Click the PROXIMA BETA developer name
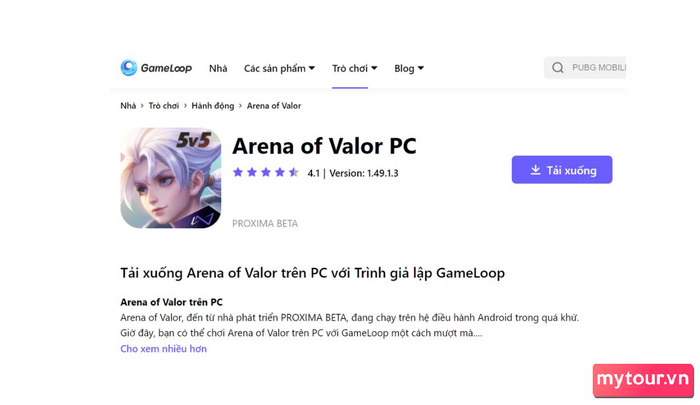The height and width of the screenshot is (405, 700). [x=265, y=223]
